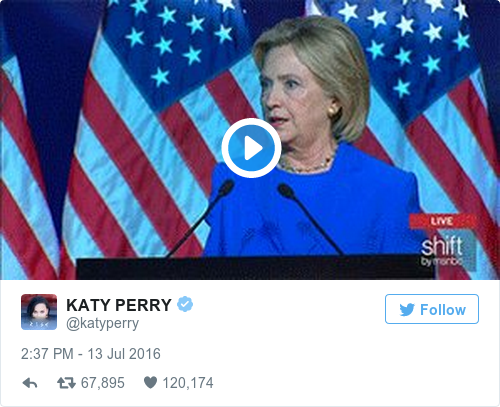The image size is (500, 407).
Task: Click the Follow button text
Action: pyautogui.click(x=443, y=310)
